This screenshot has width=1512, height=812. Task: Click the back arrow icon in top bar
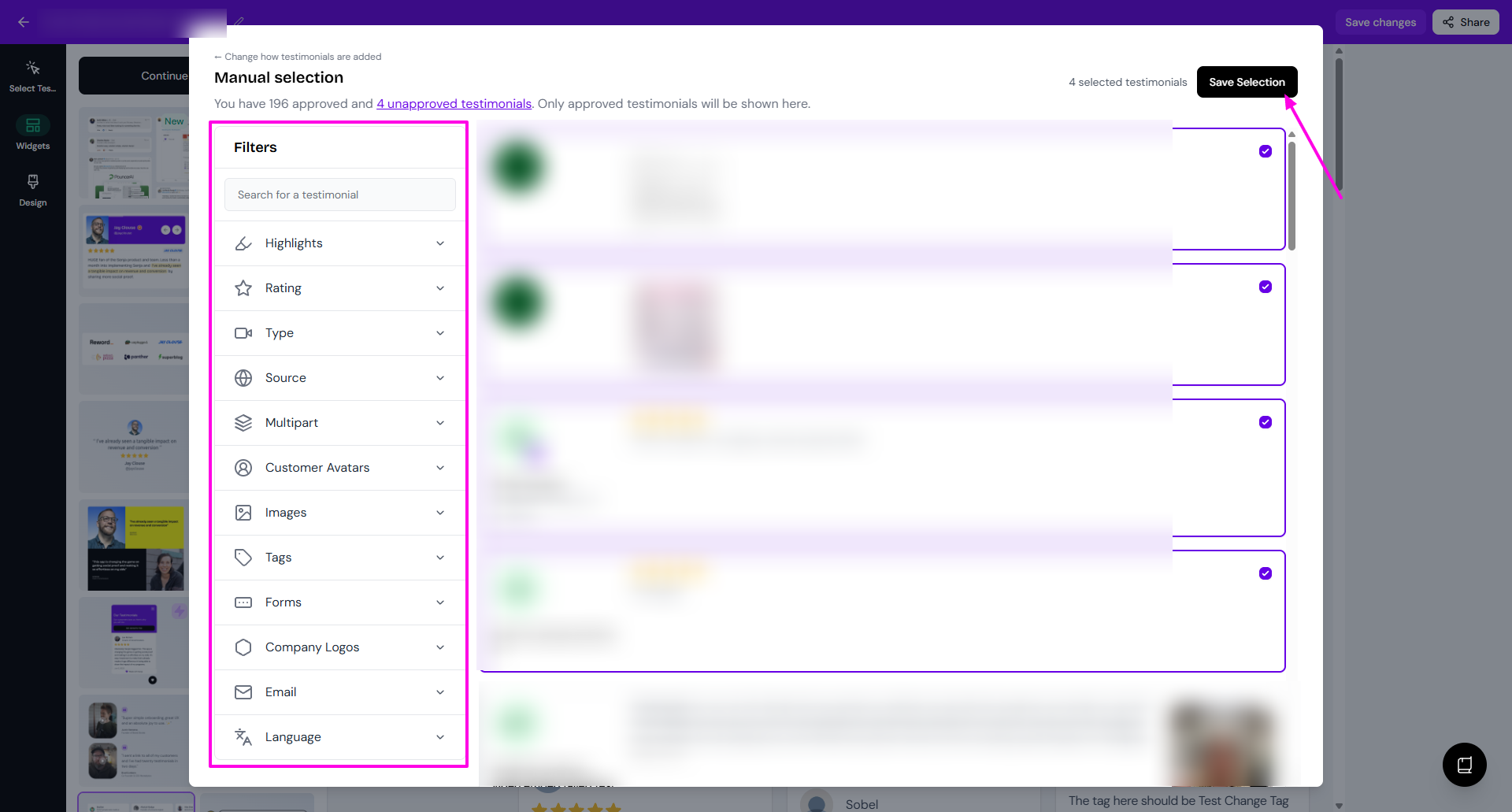(x=24, y=22)
